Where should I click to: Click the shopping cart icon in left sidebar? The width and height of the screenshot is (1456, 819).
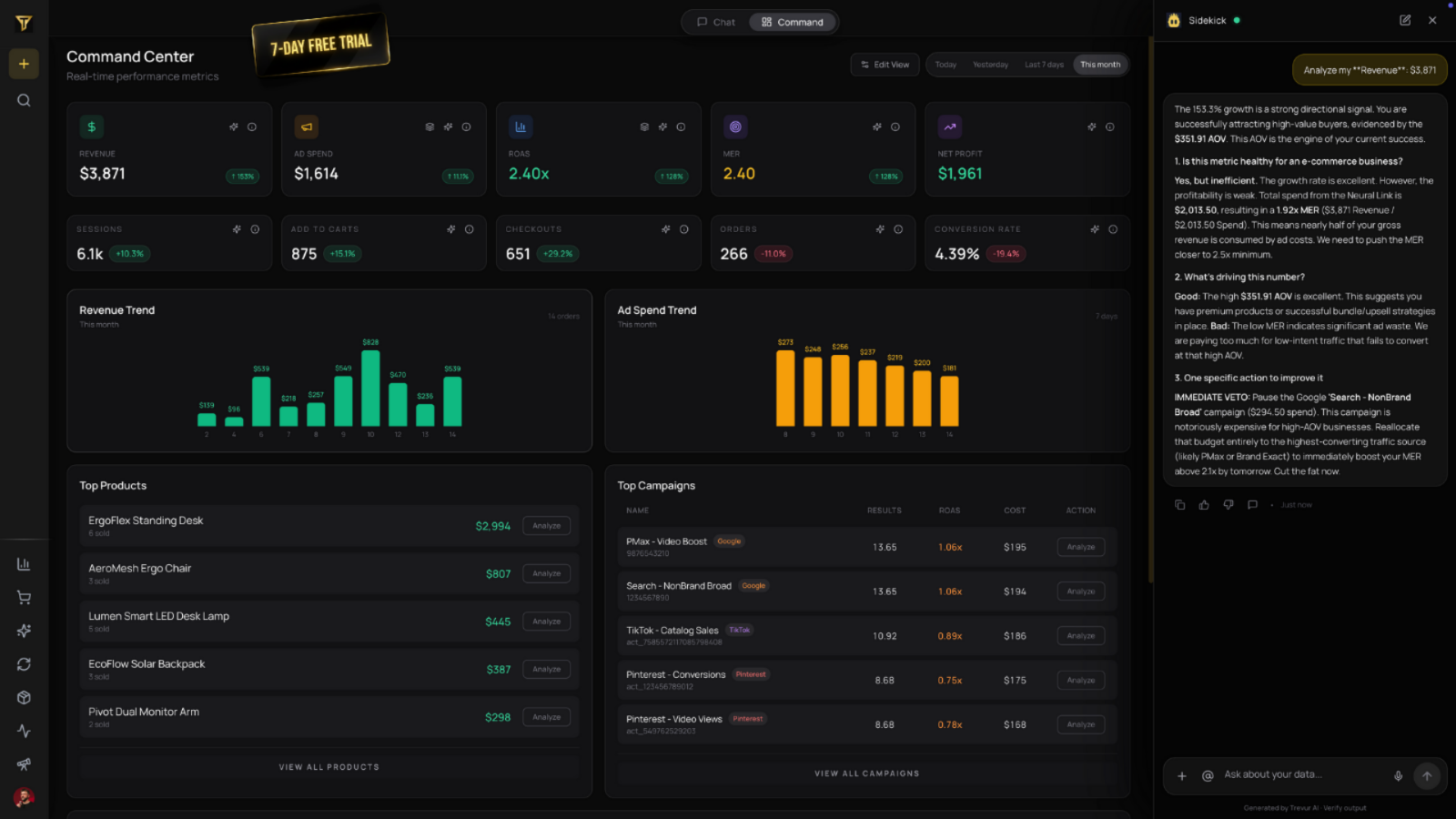pos(24,598)
